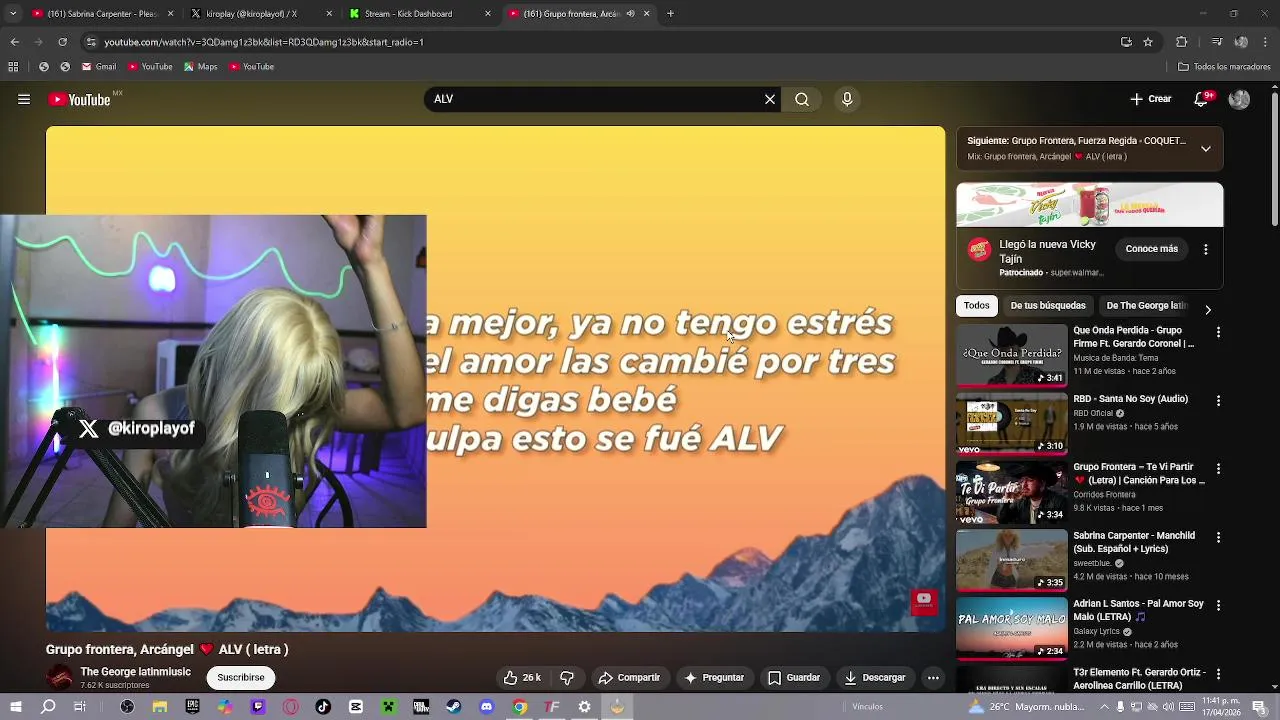
Task: Open the YouTube notifications bell
Action: click(1204, 99)
